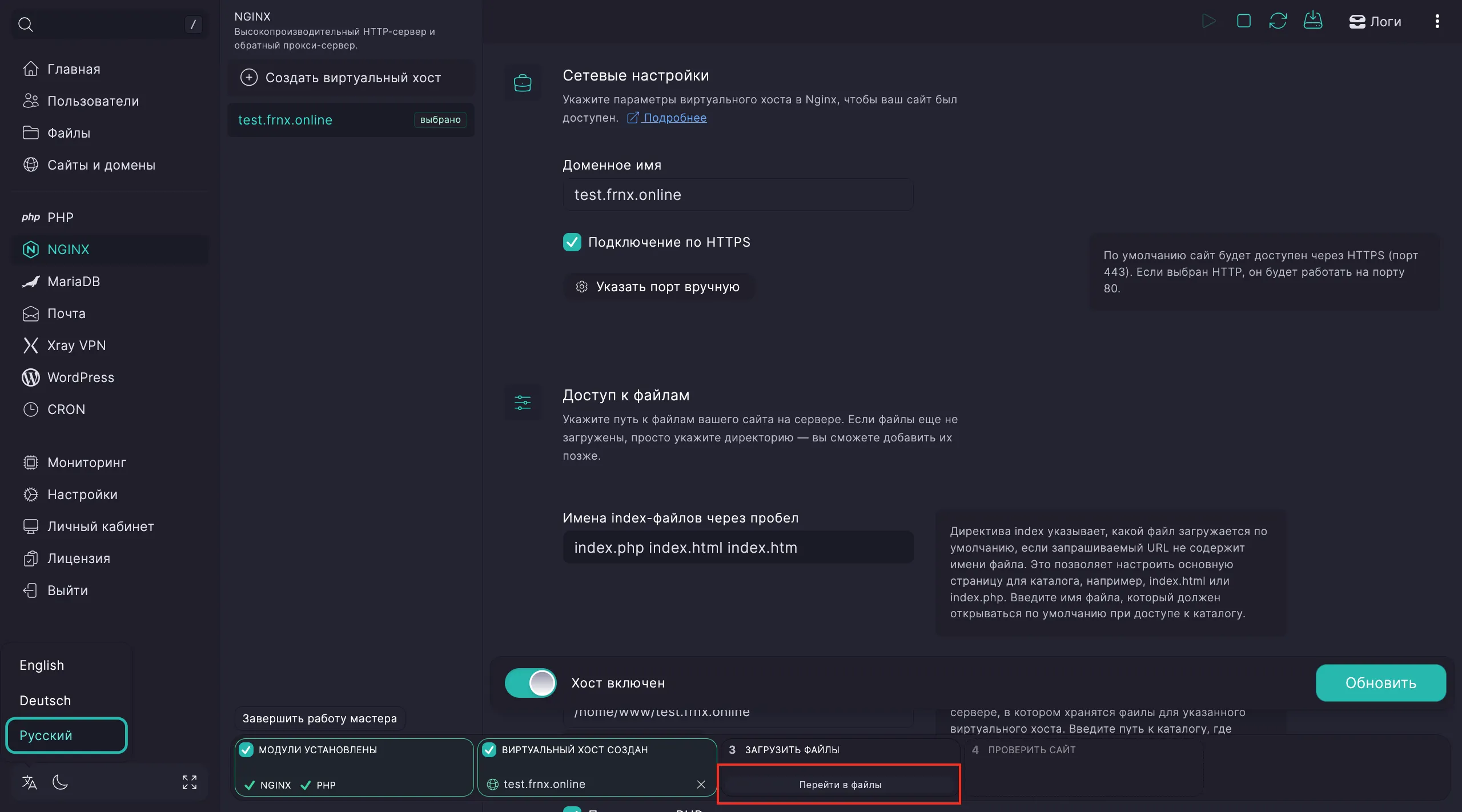This screenshot has height=812, width=1462.
Task: Click the выбрано badge
Action: click(x=440, y=120)
